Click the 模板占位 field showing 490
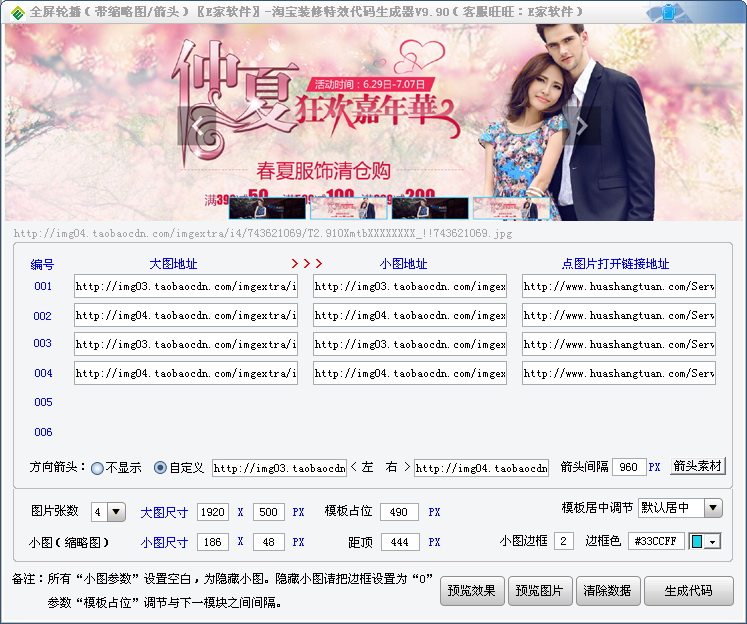The image size is (747, 624). [x=399, y=512]
